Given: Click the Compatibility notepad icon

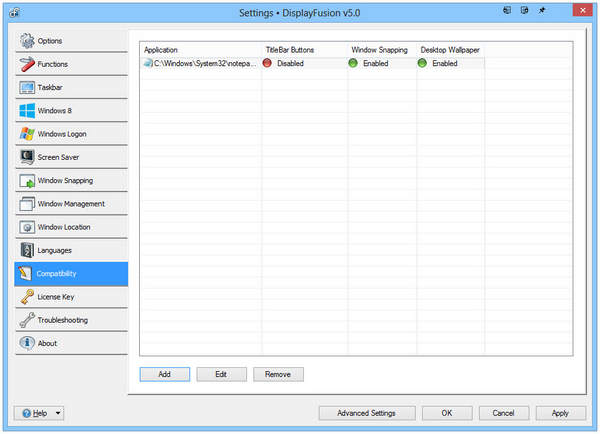Looking at the screenshot, I should tap(25, 273).
